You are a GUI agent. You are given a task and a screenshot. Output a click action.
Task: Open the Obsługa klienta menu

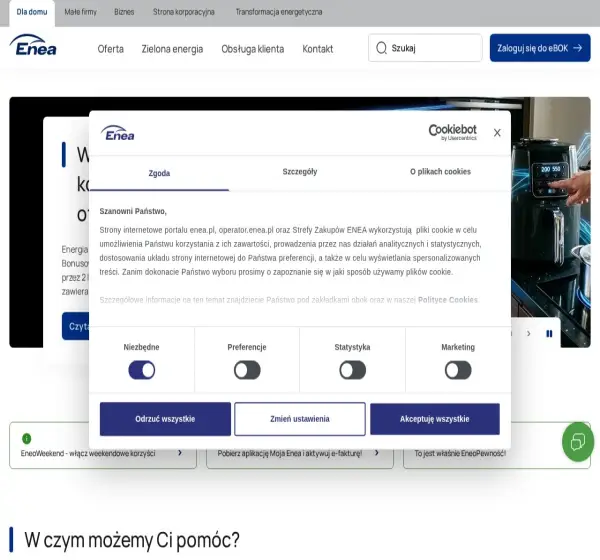coord(253,49)
